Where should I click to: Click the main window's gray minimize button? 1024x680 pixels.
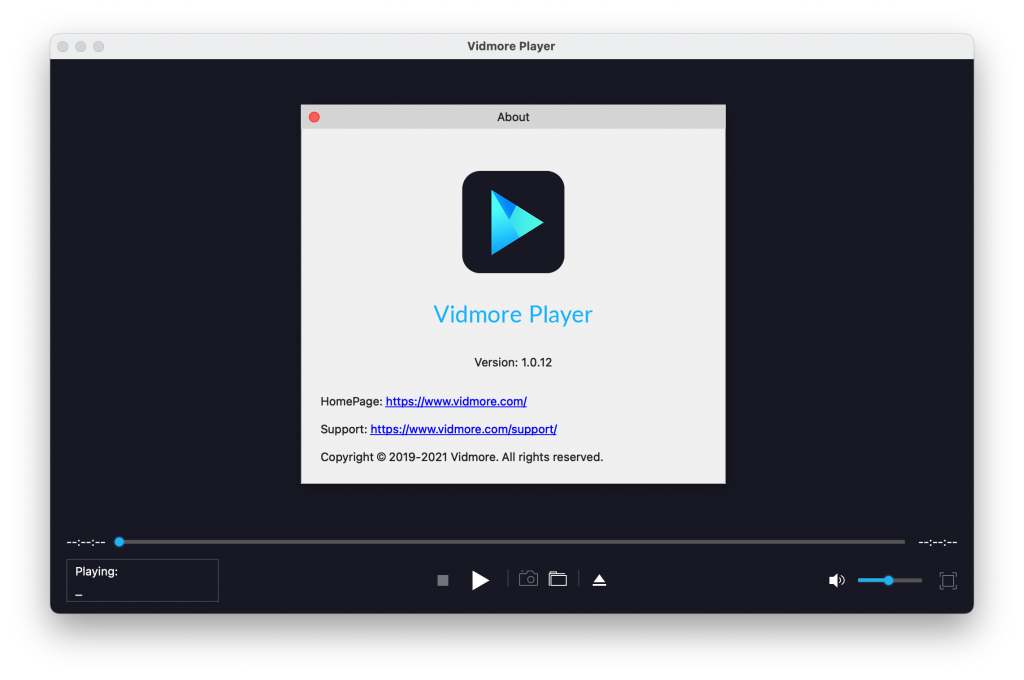(x=80, y=46)
